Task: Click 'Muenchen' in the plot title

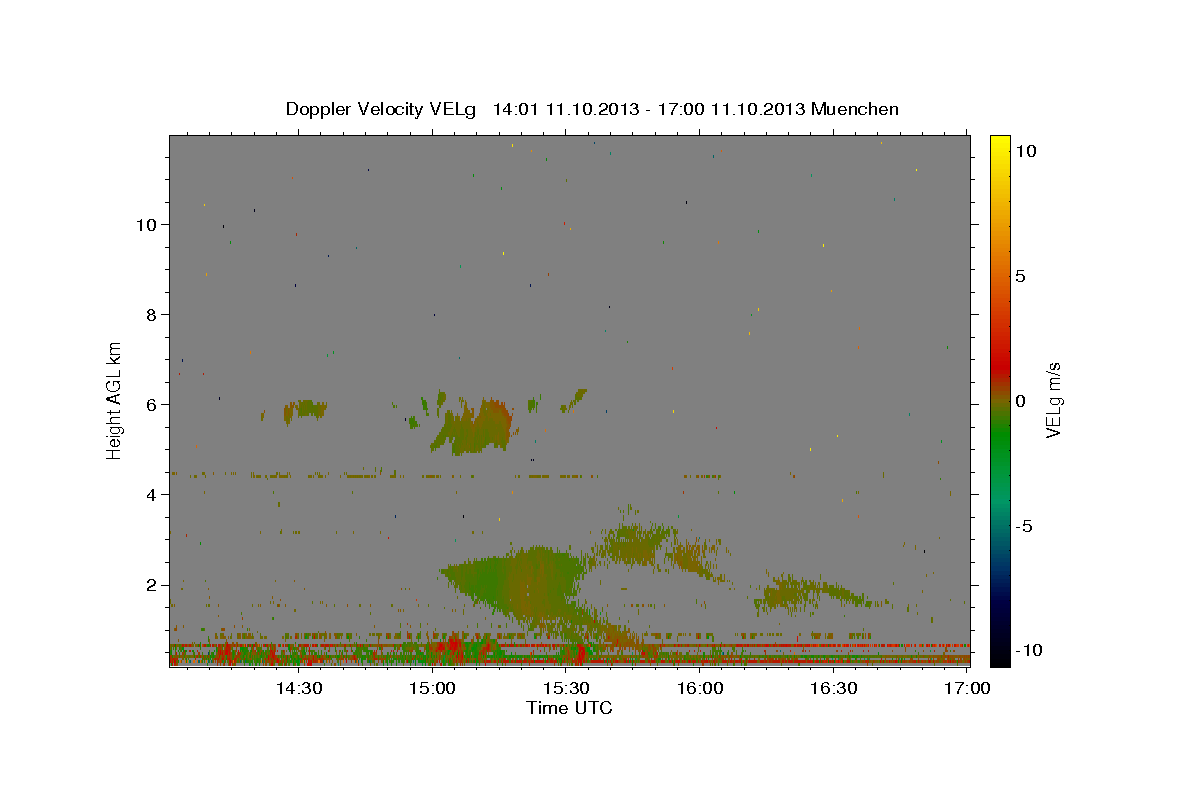Action: pos(855,109)
